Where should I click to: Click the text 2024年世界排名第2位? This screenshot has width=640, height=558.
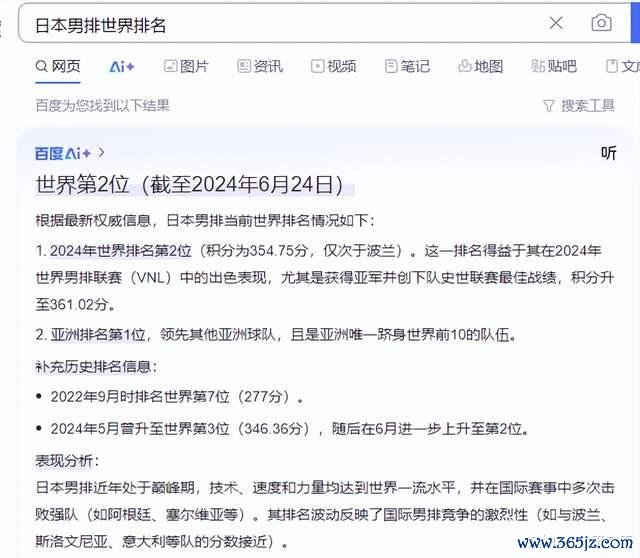point(121,251)
